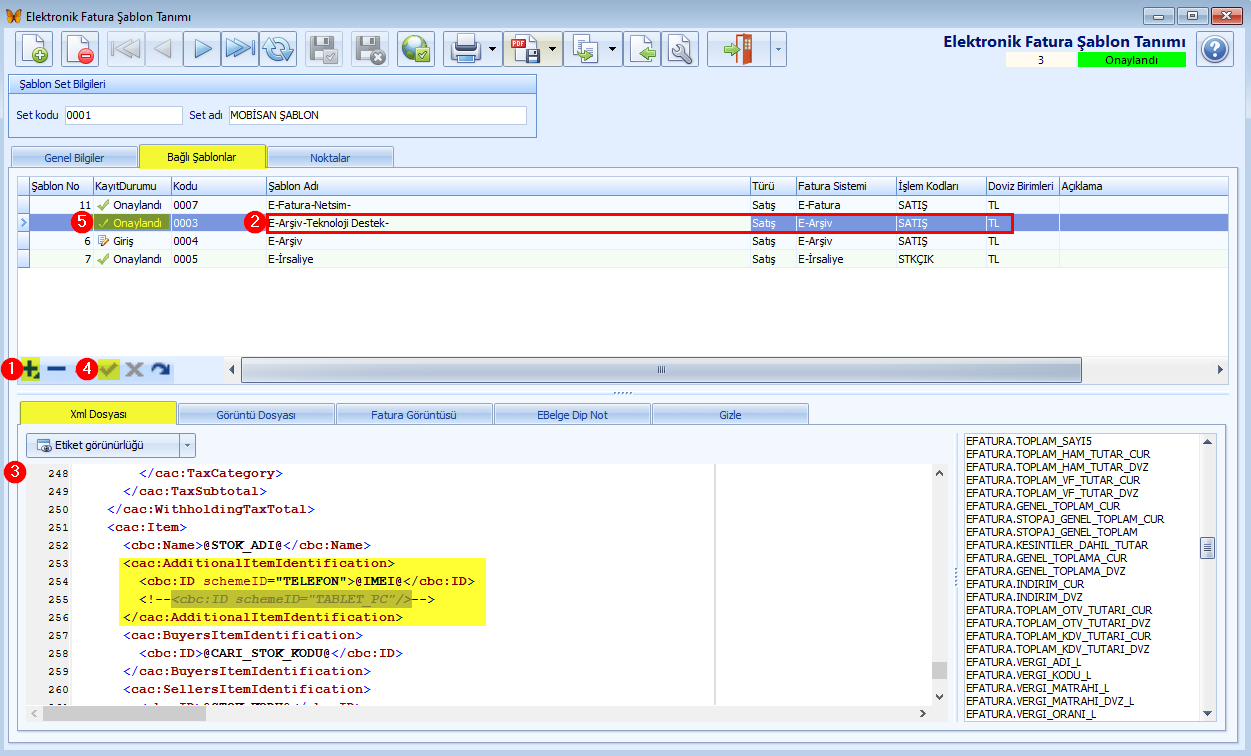Viewport: 1251px width, 756px height.
Task: Click the page import icon with left arrow
Action: click(643, 49)
